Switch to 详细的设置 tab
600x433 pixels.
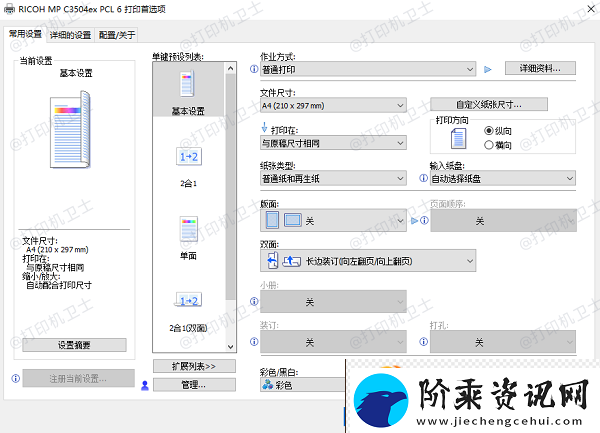point(70,35)
